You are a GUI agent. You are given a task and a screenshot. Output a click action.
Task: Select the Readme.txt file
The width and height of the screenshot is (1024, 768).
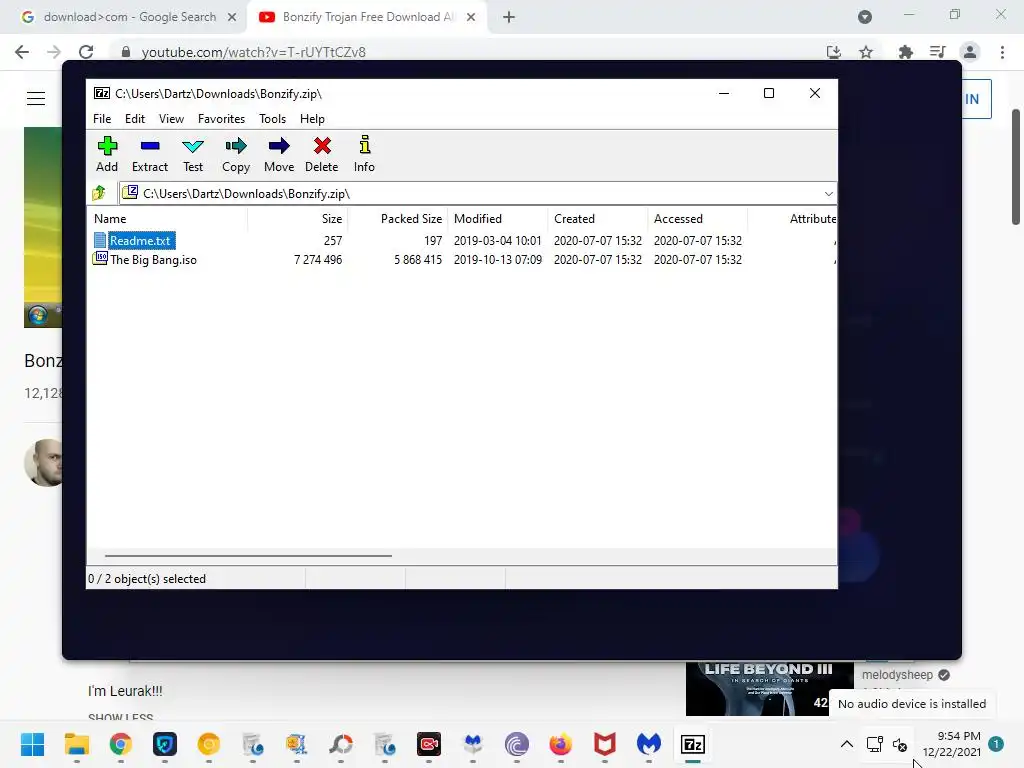(x=141, y=241)
